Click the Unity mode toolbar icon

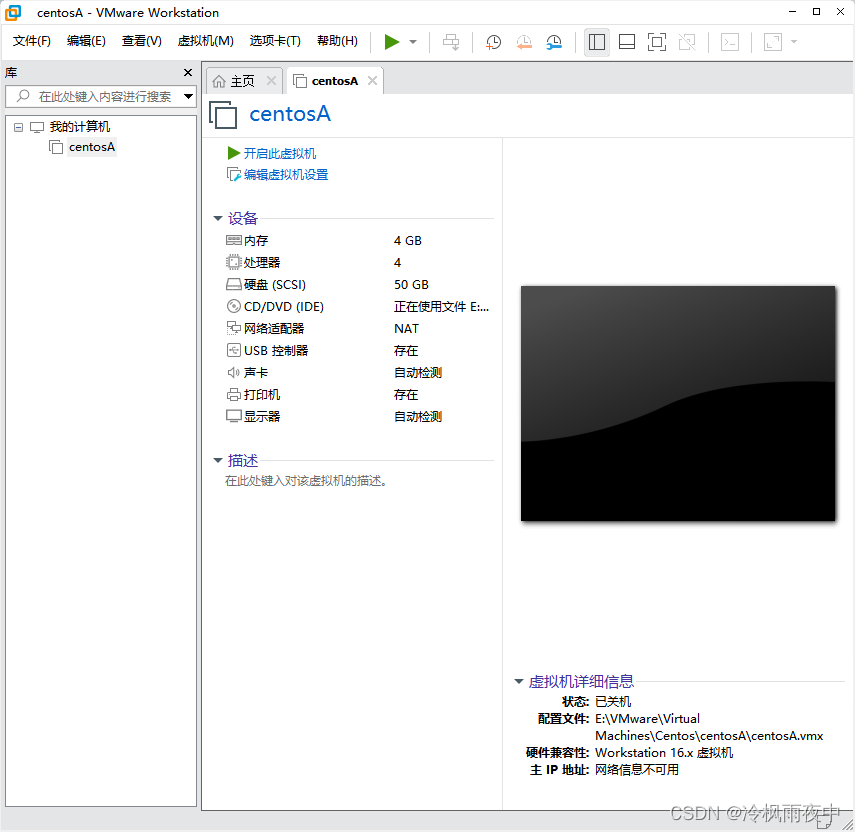pos(687,42)
